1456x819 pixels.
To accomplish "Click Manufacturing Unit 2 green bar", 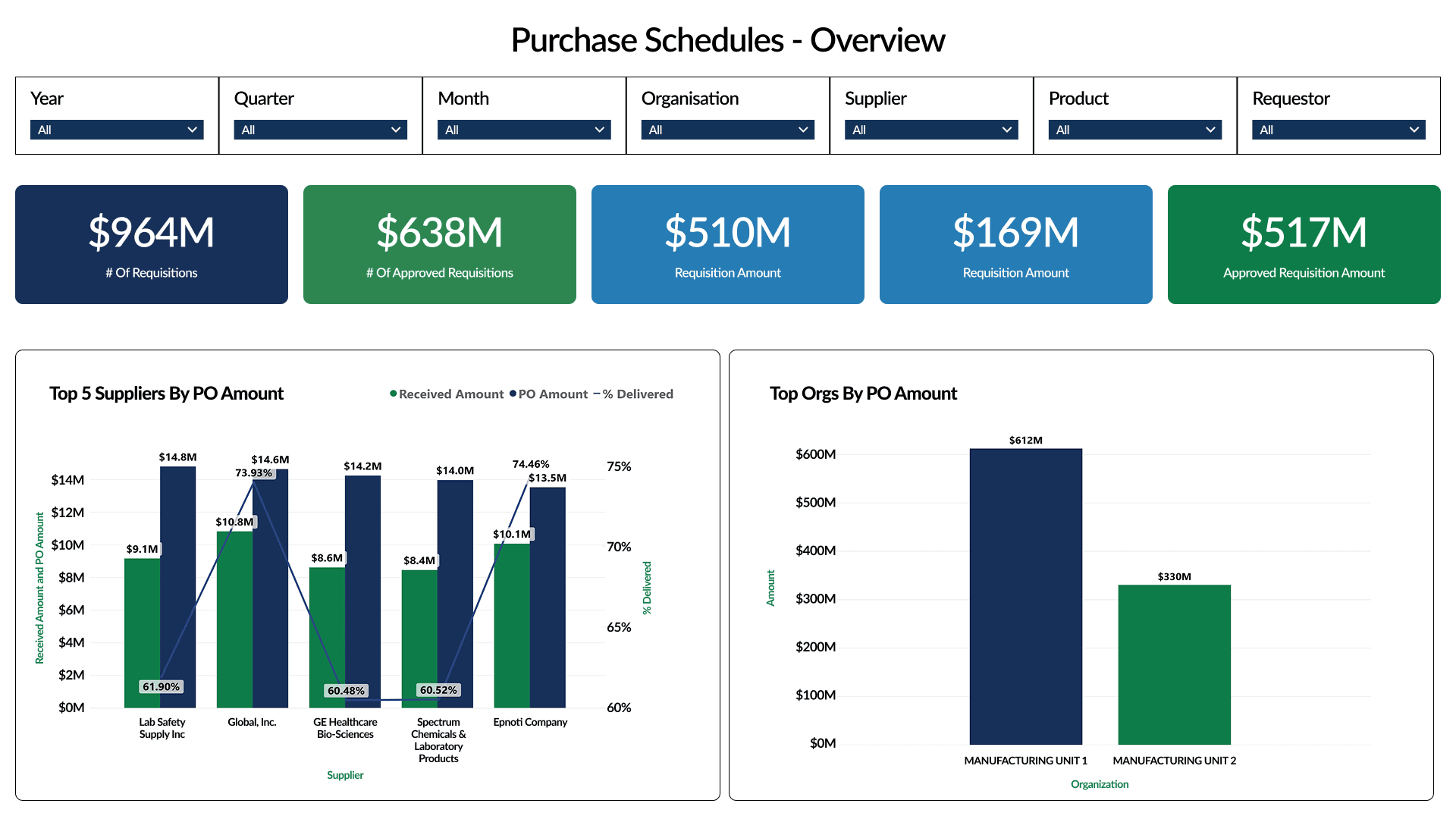I will 1174,664.
